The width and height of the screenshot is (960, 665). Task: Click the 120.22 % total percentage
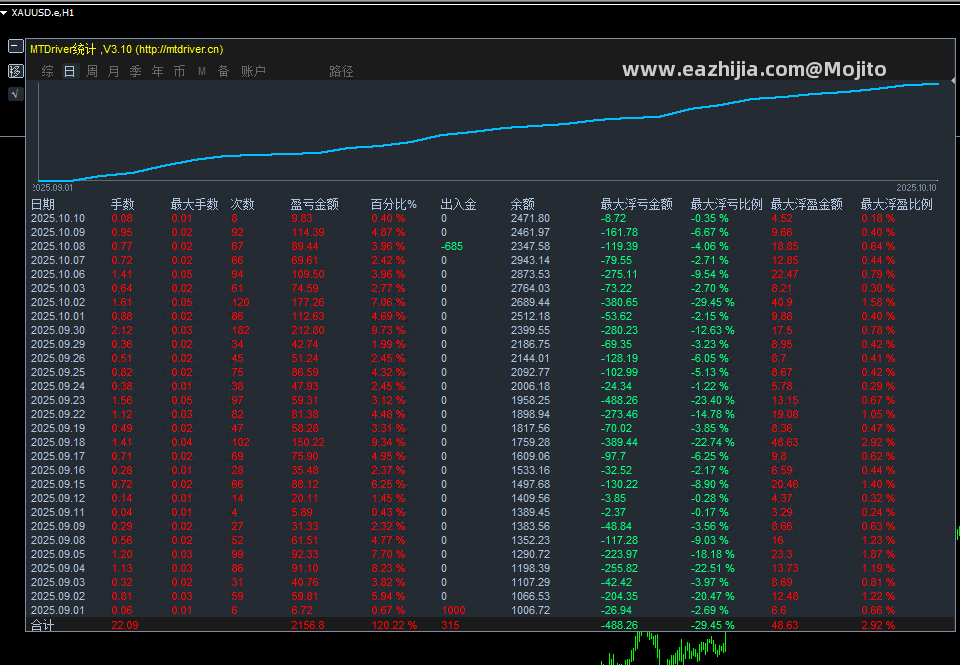pyautogui.click(x=394, y=625)
